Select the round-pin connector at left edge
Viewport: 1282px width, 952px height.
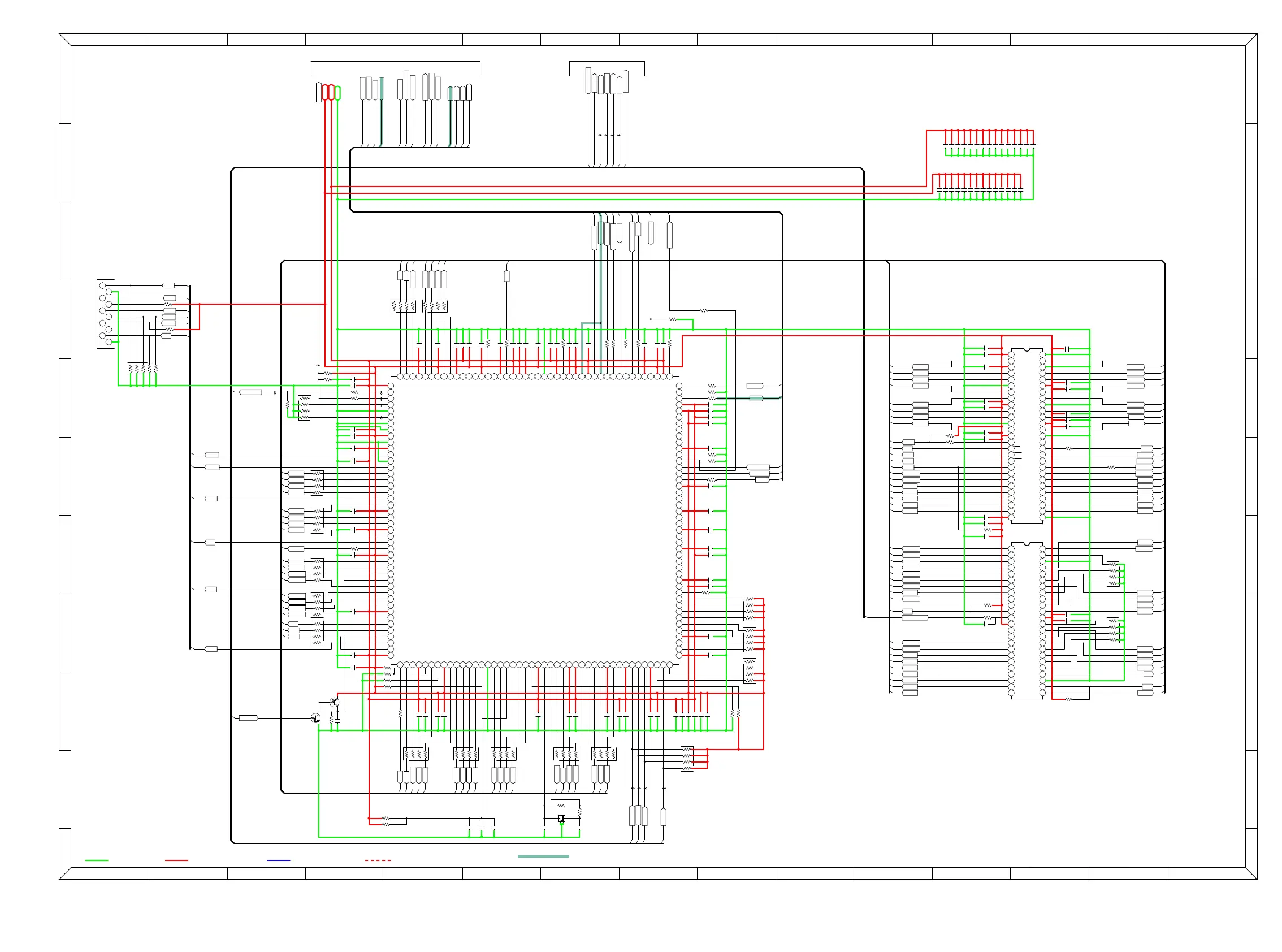coord(106,314)
